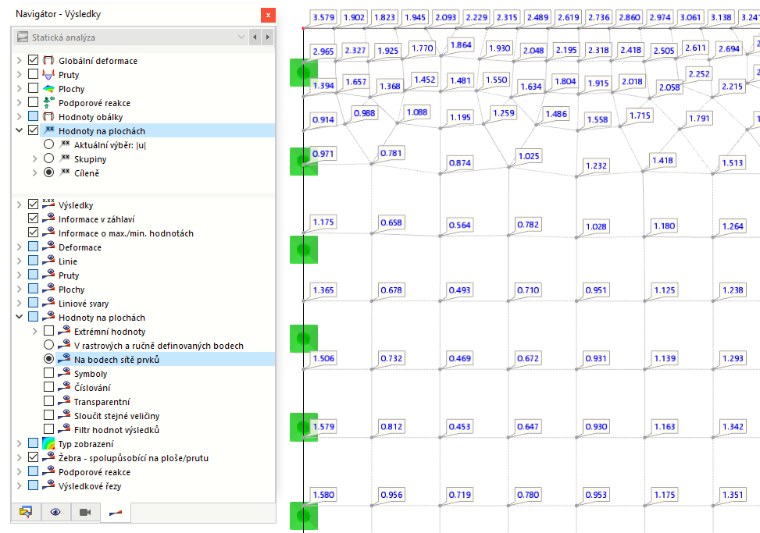Click the 0.453 mesh value label
Viewport: 760px width, 533px height.
[459, 426]
